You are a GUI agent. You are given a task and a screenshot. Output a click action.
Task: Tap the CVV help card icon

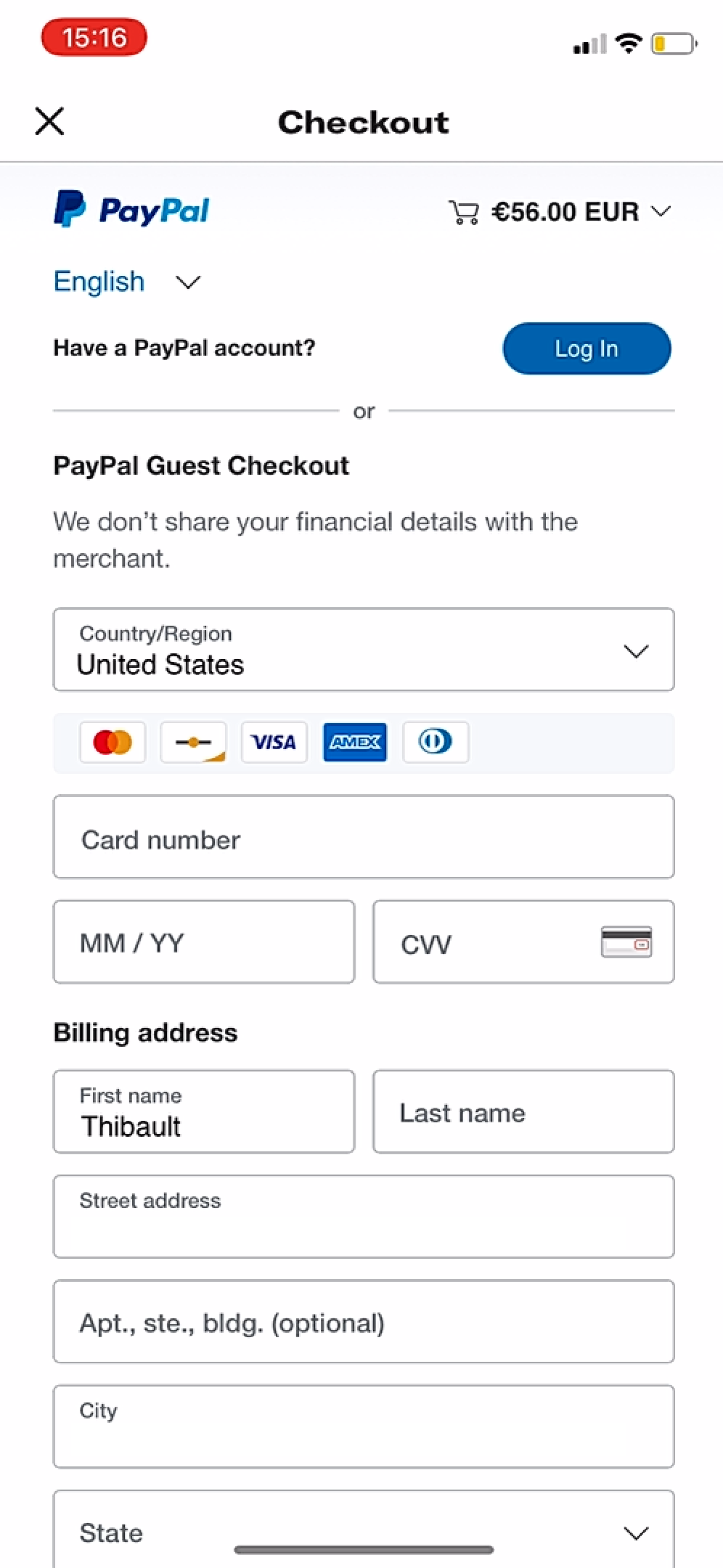coord(626,942)
